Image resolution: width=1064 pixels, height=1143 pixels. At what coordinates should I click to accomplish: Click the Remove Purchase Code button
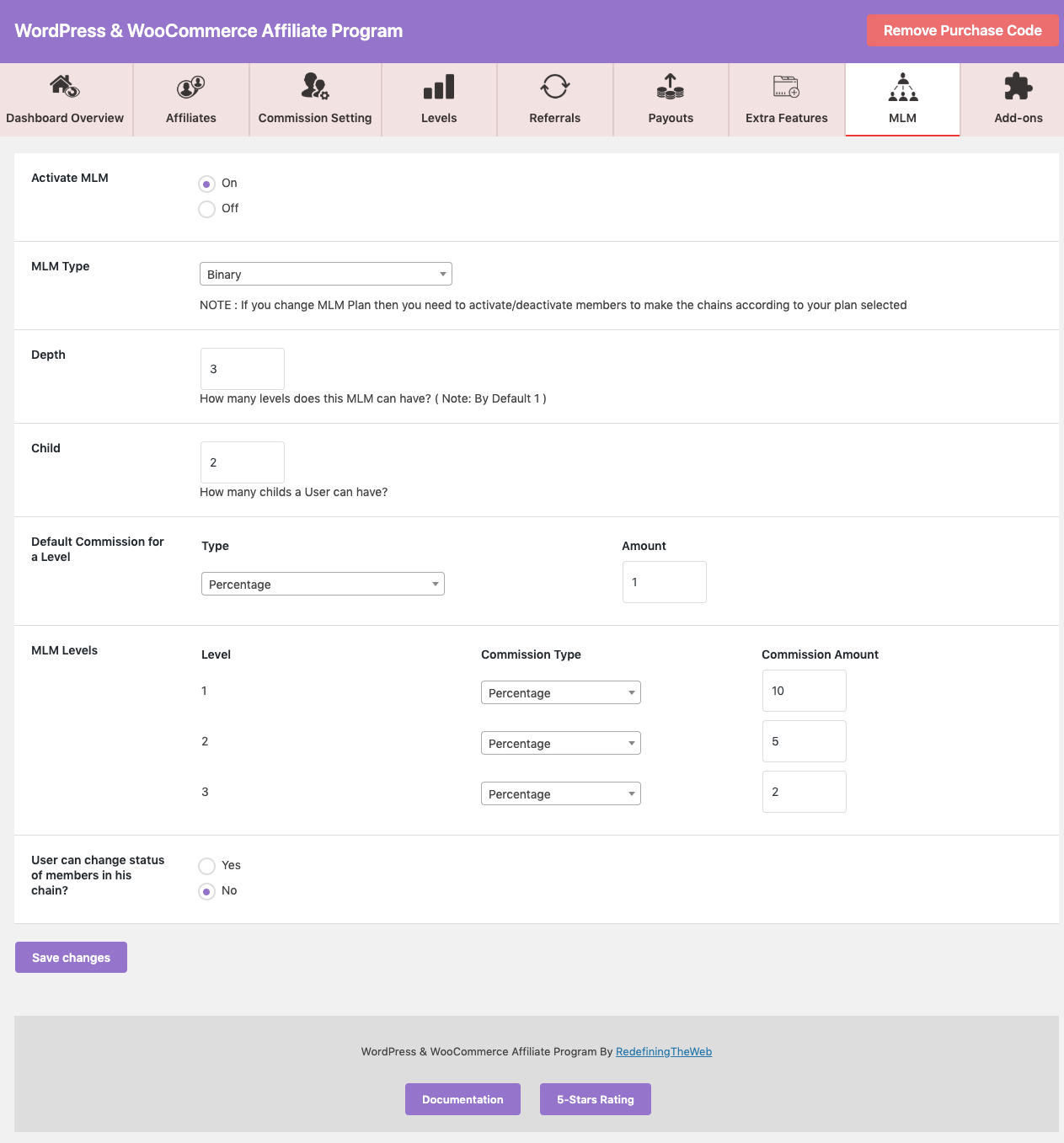click(963, 30)
